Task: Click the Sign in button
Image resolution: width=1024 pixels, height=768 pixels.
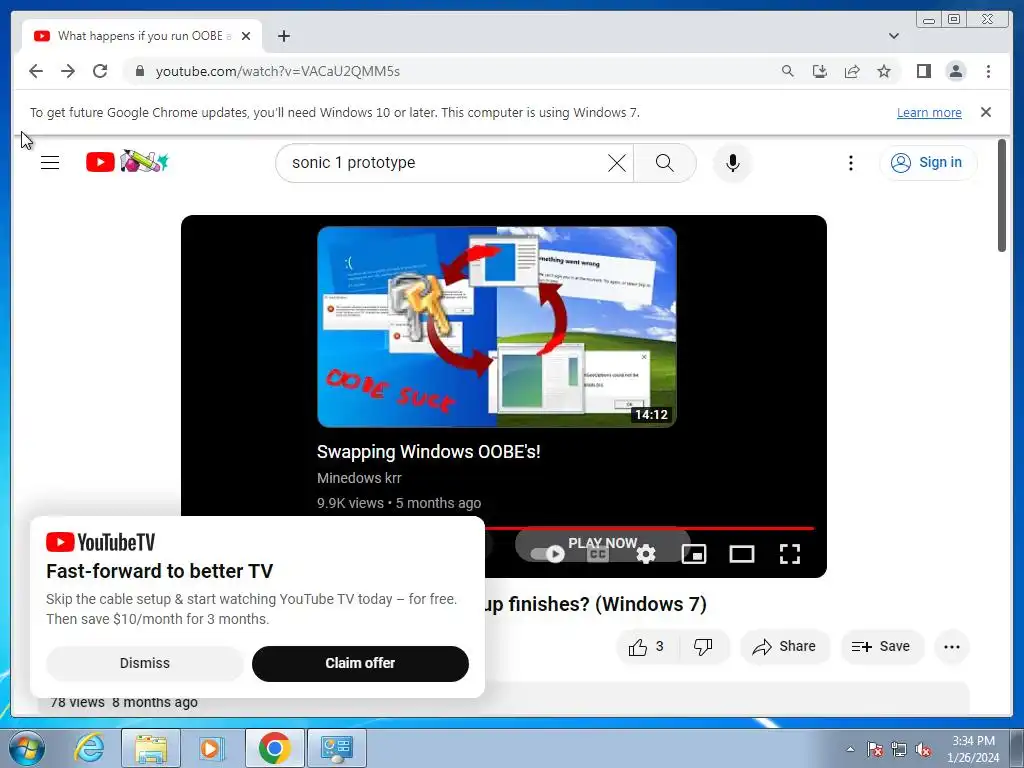Action: point(928,162)
